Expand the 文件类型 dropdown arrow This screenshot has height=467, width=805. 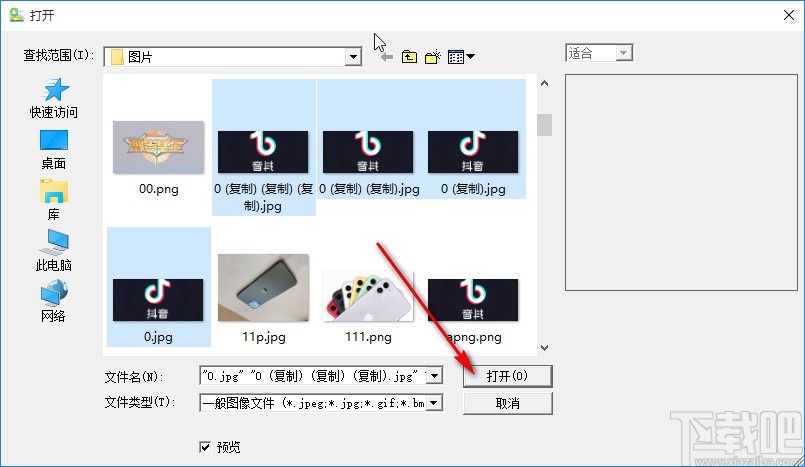coord(434,403)
